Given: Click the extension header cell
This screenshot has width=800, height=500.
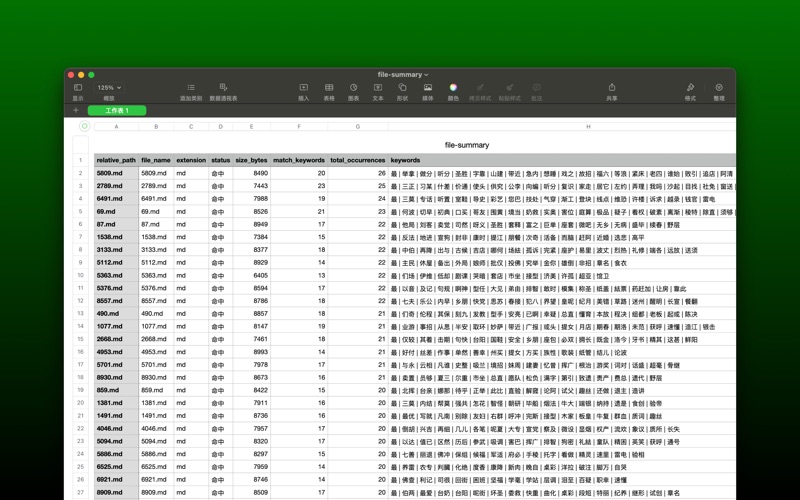Looking at the screenshot, I should pyautogui.click(x=191, y=160).
